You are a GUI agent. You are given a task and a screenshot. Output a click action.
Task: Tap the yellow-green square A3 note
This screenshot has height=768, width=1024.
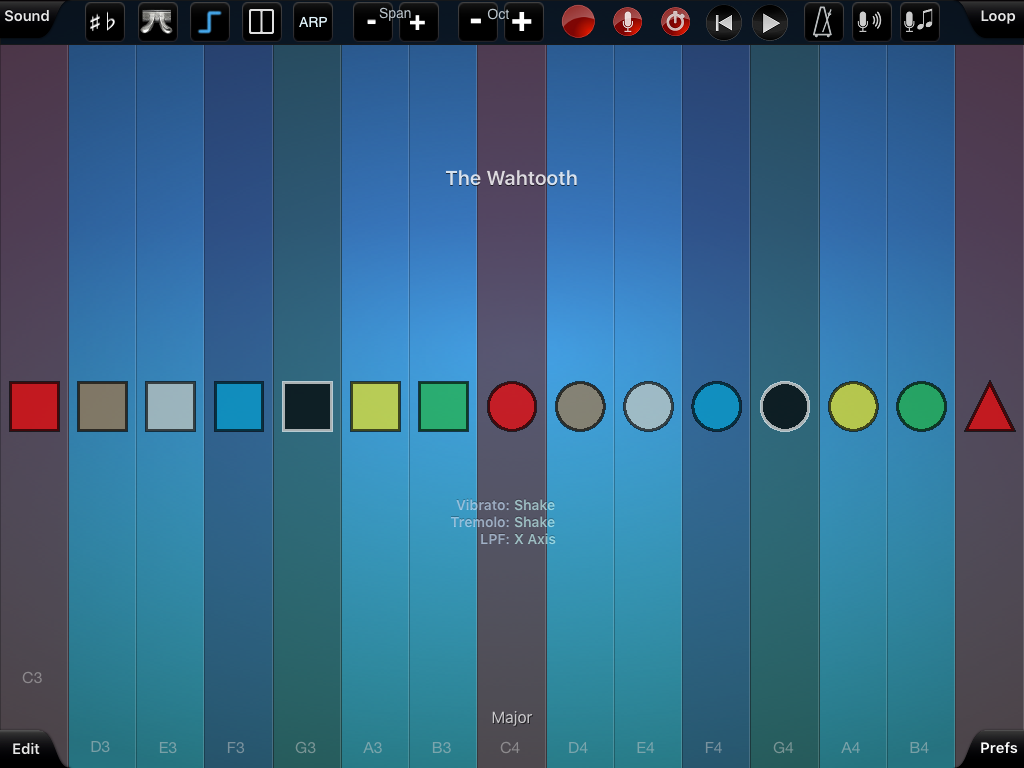[375, 407]
